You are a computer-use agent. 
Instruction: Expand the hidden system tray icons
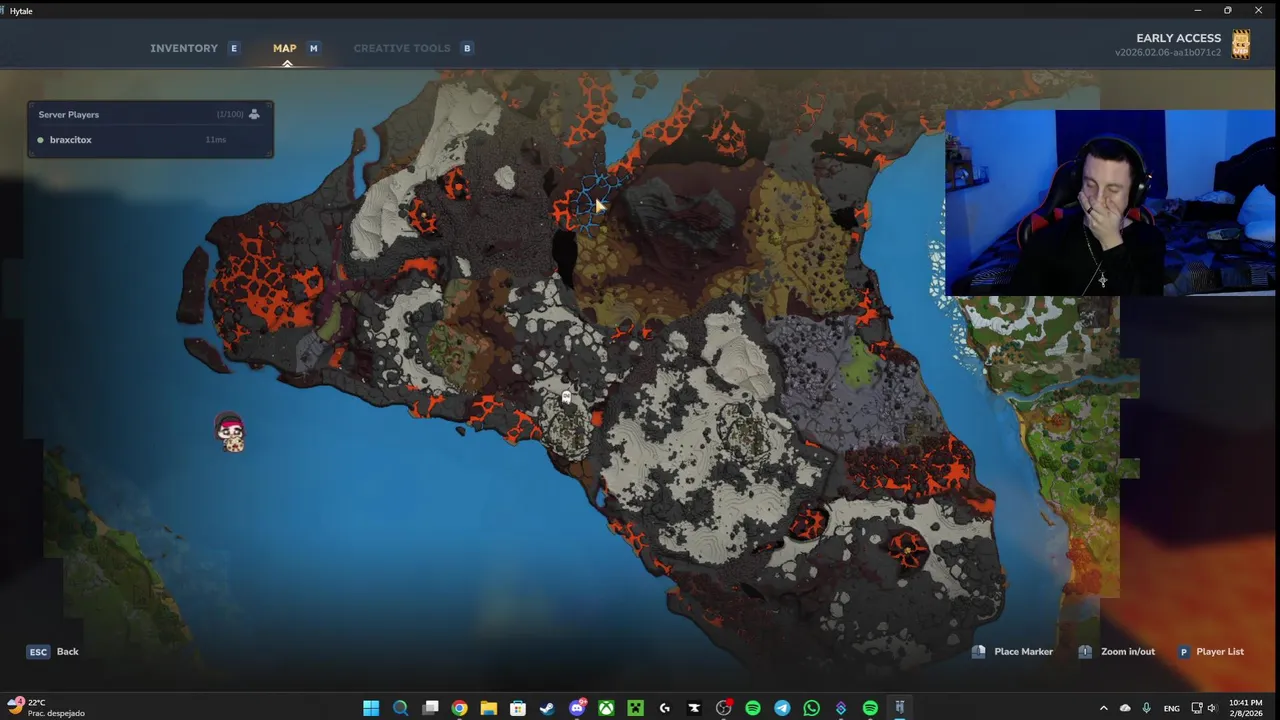[1104, 708]
